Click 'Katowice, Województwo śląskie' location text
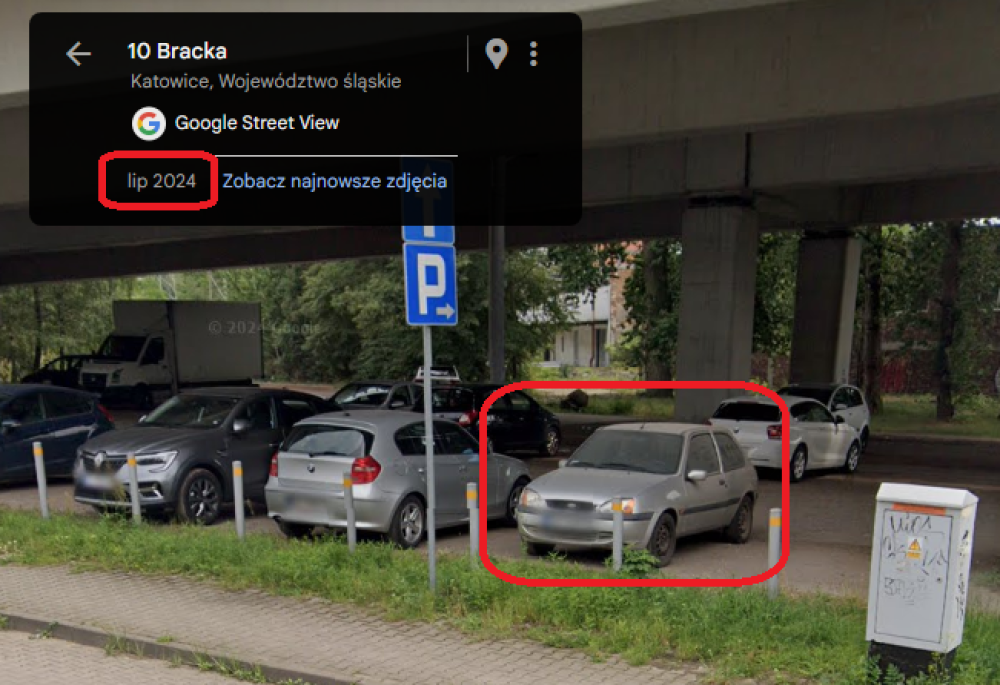Screen dimensions: 1000x685 pyautogui.click(x=265, y=82)
